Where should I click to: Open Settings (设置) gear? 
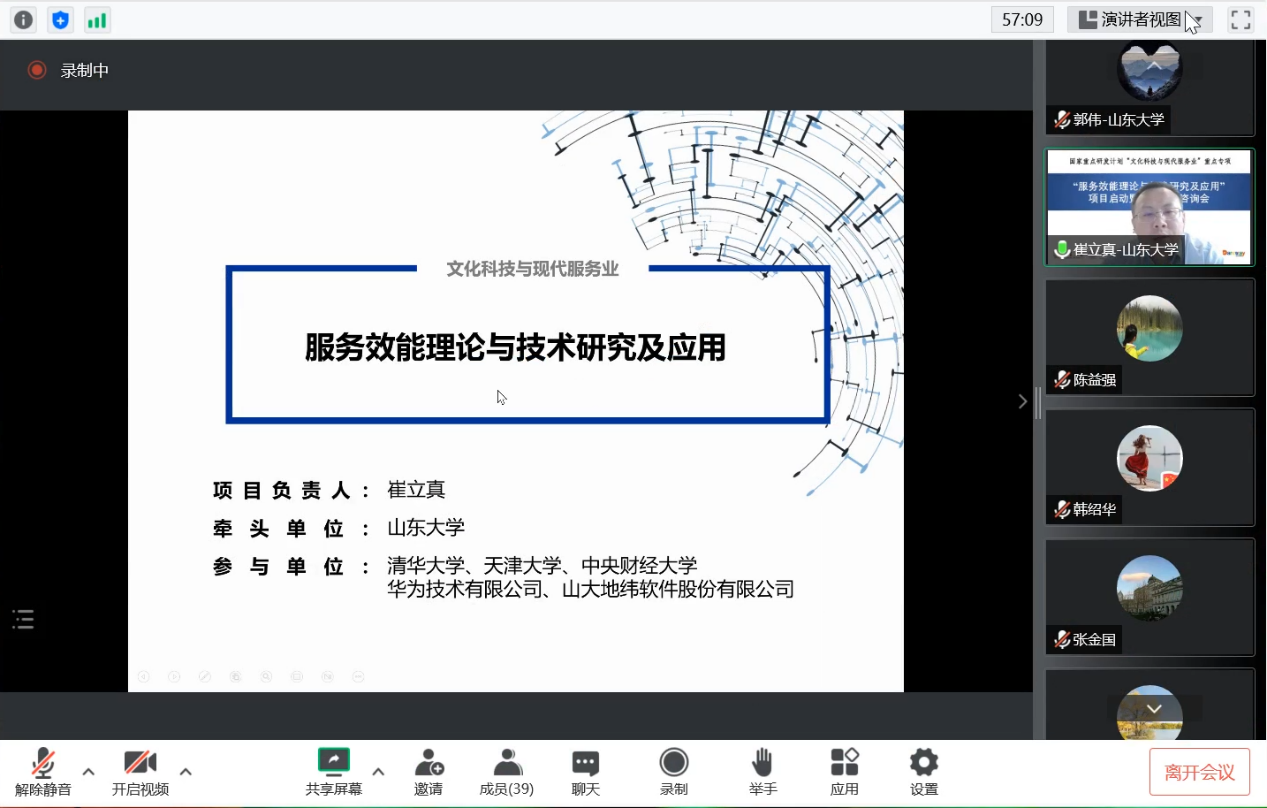tap(923, 772)
